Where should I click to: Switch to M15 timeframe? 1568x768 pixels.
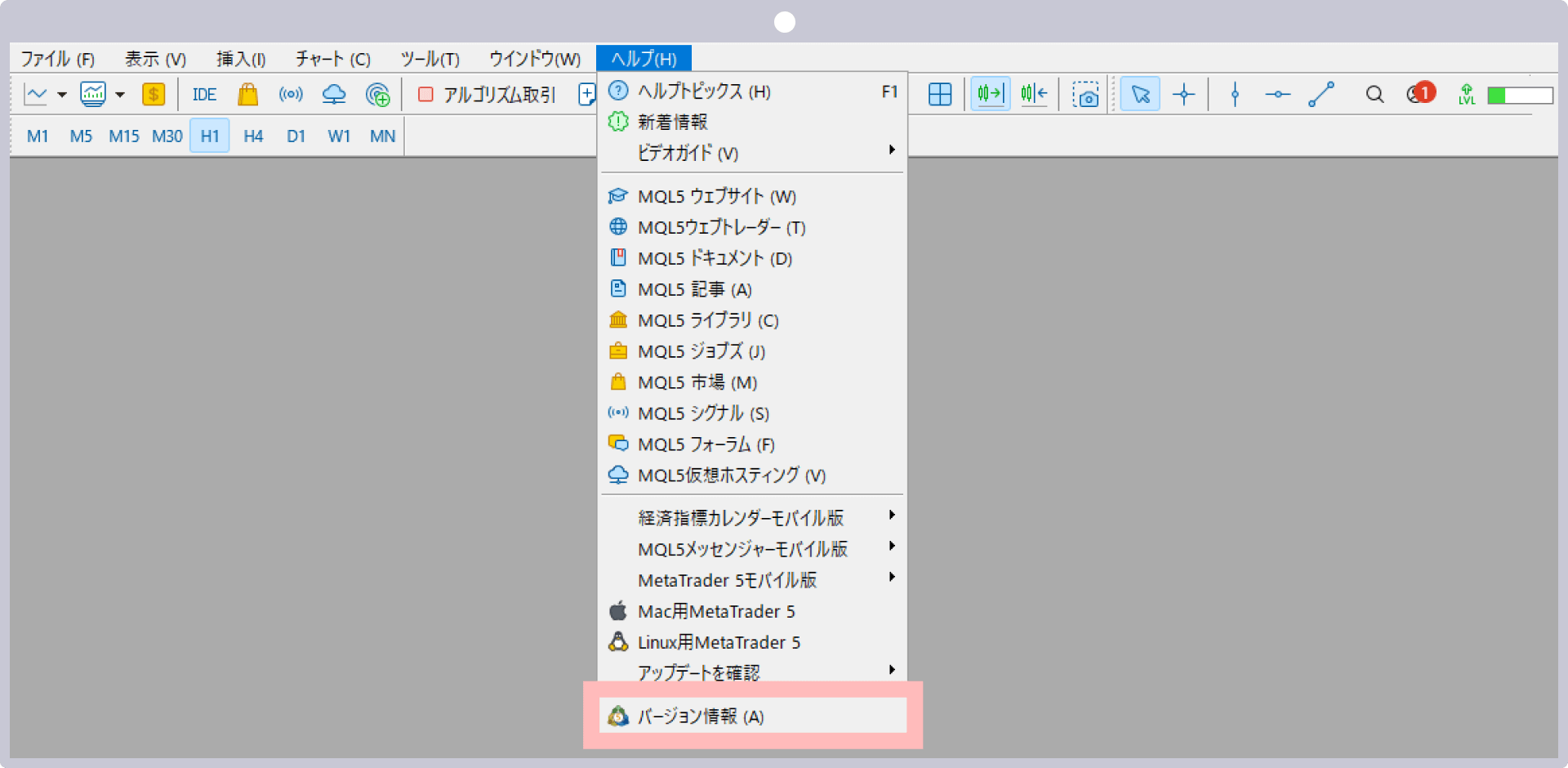pyautogui.click(x=124, y=136)
